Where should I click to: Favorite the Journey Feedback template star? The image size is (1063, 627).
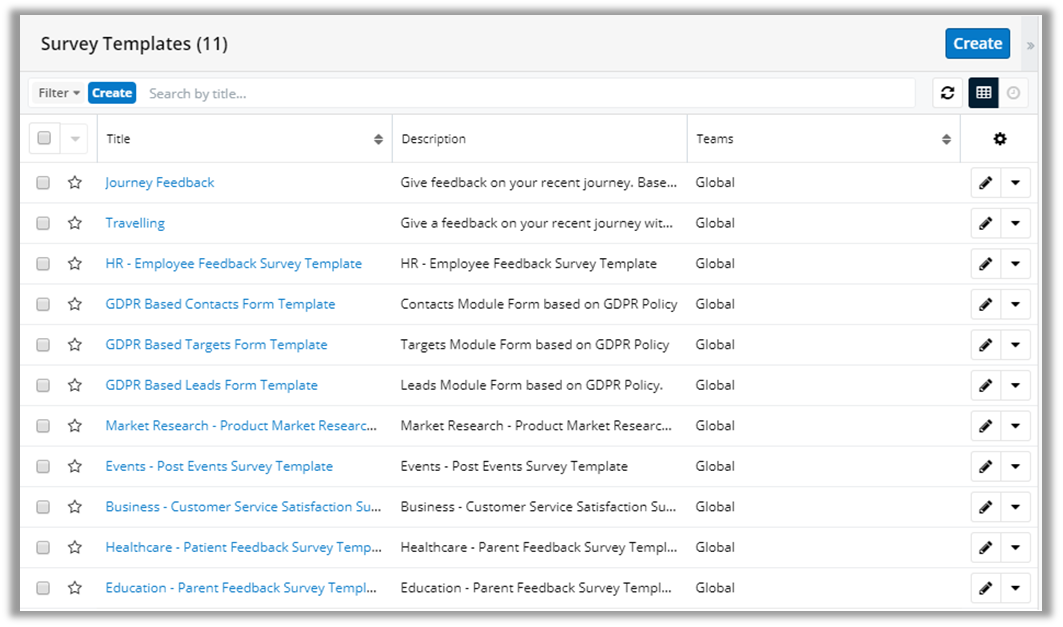[75, 183]
